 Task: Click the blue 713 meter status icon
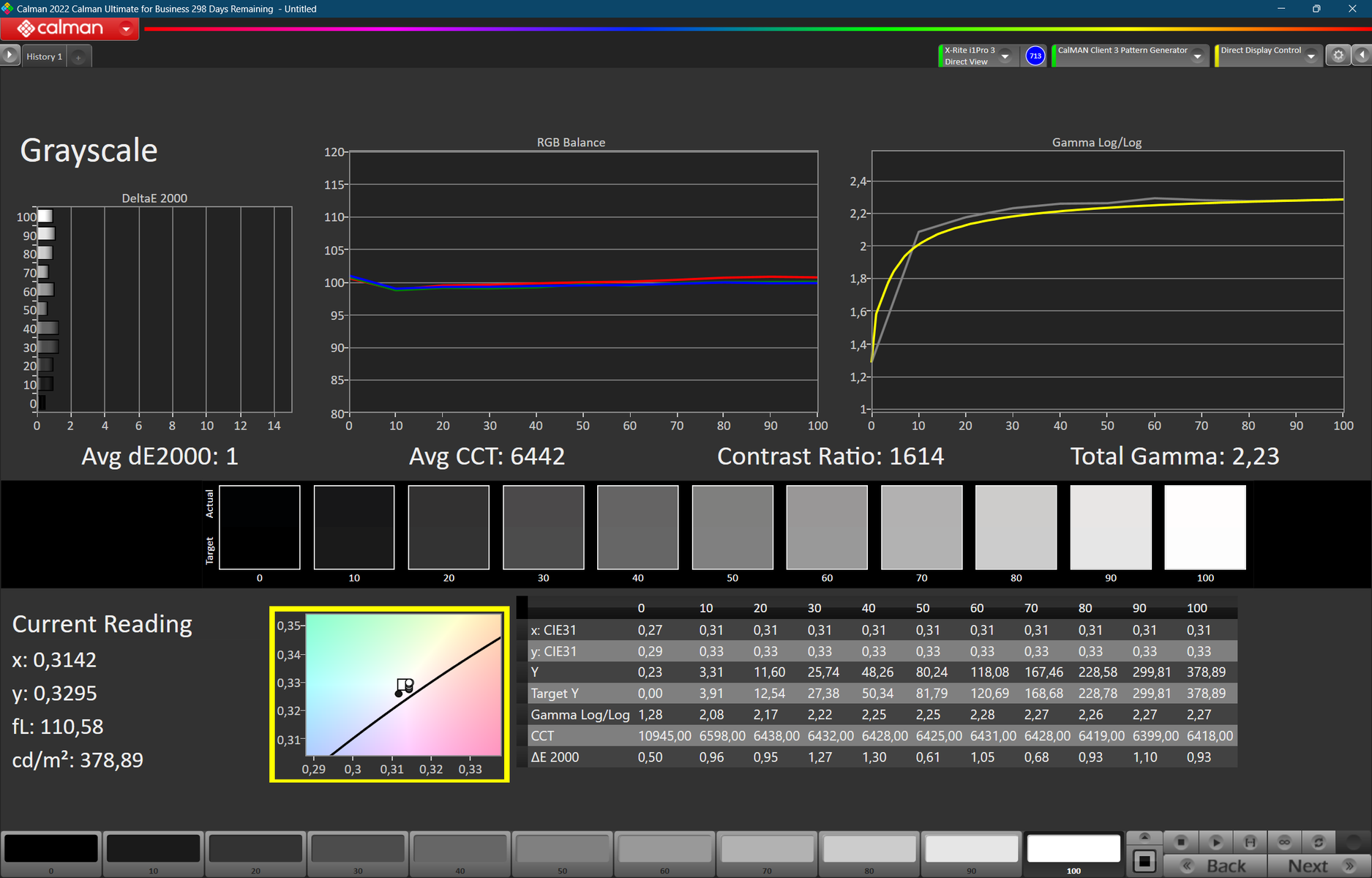coord(1035,56)
